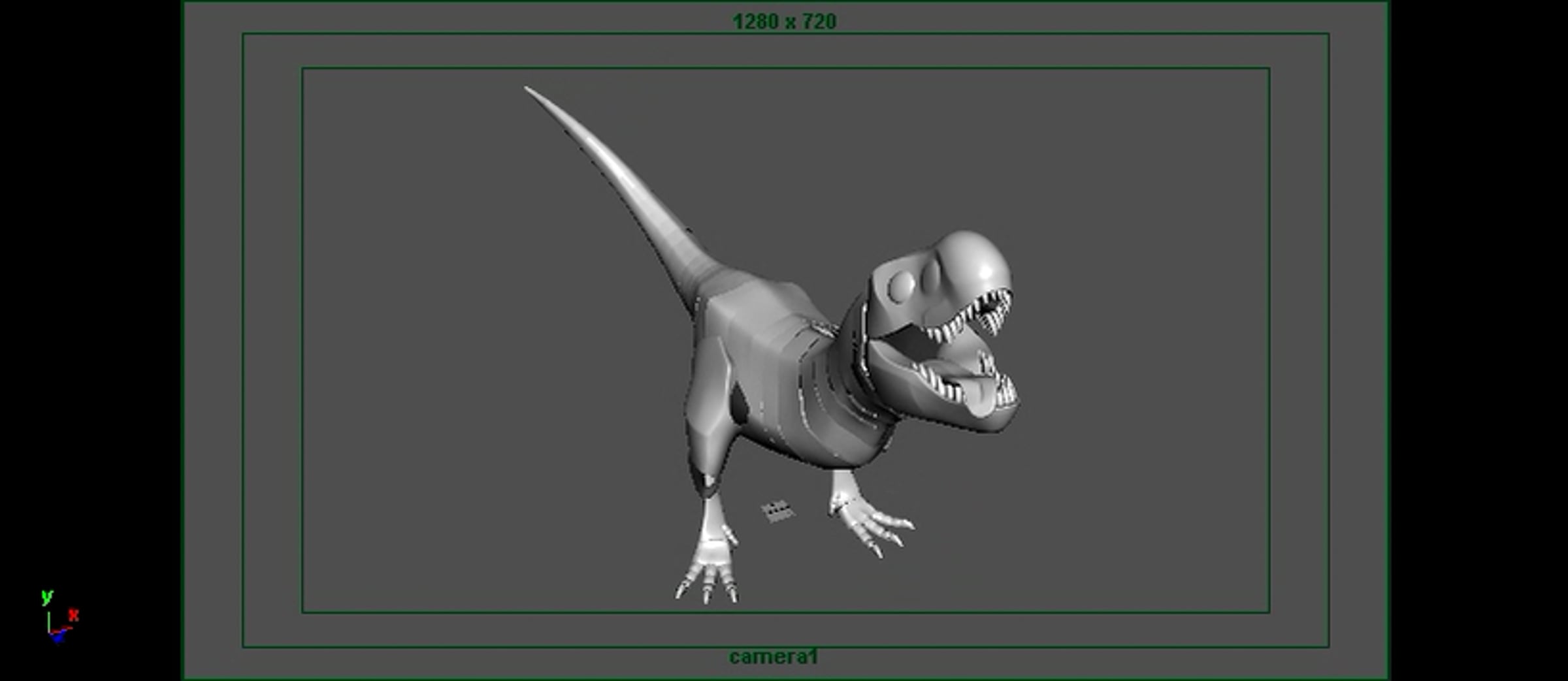Click the "1280 x 720" resolution gate label
This screenshot has width=1568, height=681.
click(x=784, y=22)
